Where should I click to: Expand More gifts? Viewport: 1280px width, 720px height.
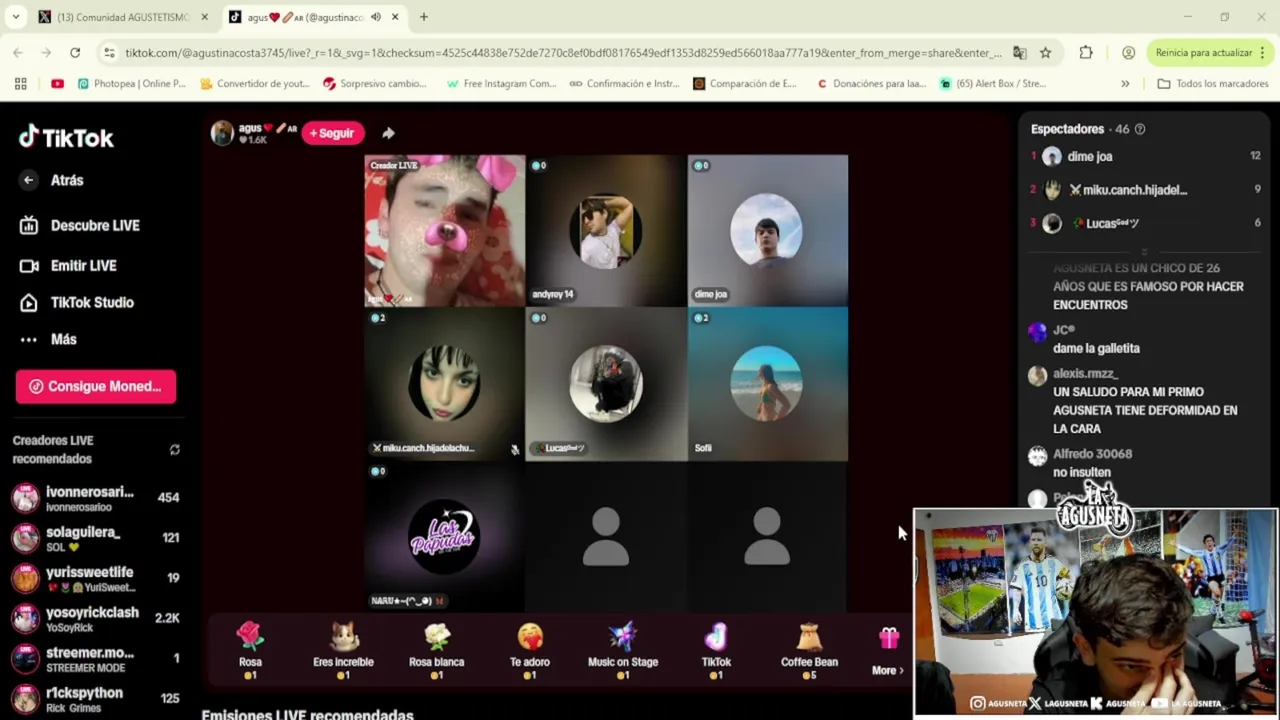click(x=887, y=651)
